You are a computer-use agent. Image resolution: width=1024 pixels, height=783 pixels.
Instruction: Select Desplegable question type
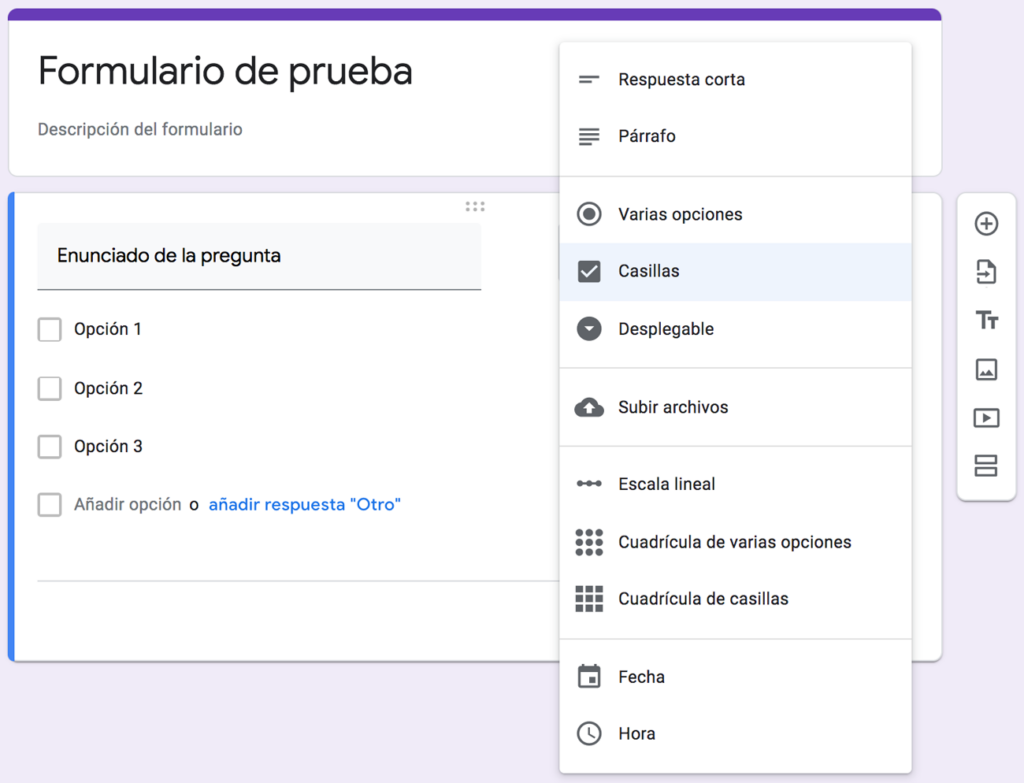(665, 329)
